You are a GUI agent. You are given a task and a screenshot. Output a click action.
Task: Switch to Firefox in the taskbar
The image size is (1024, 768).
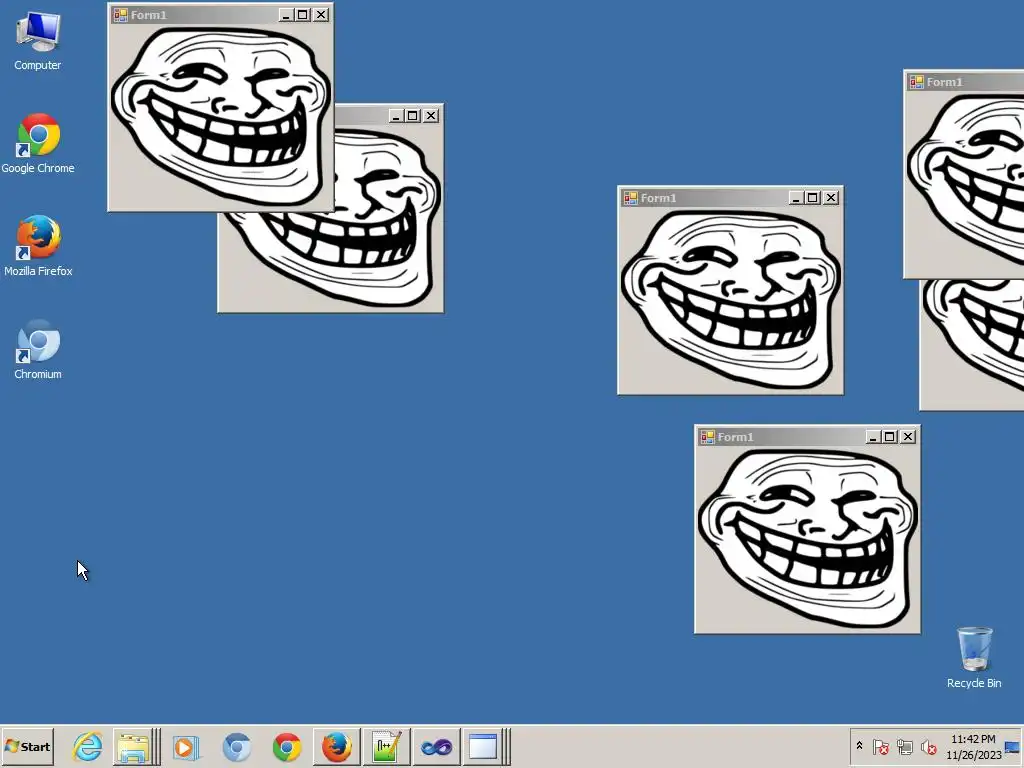coord(336,746)
